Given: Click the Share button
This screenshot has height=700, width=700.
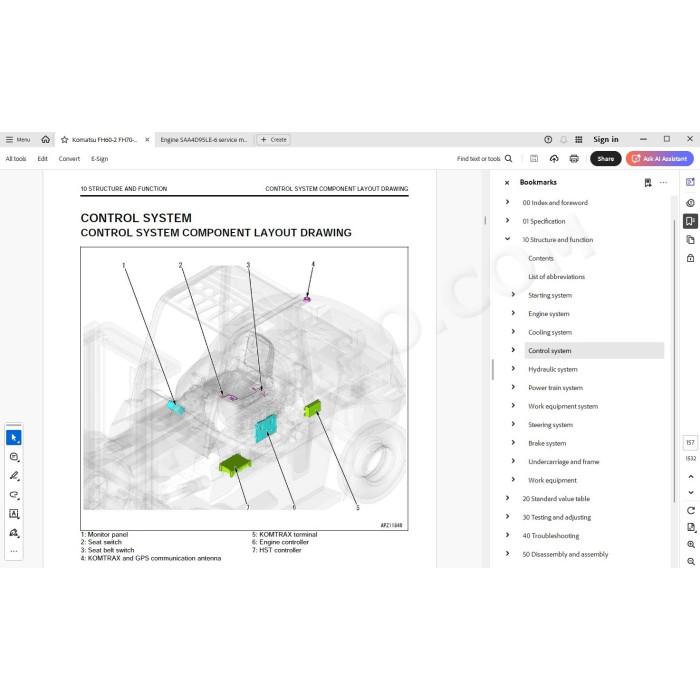Looking at the screenshot, I should tap(606, 158).
